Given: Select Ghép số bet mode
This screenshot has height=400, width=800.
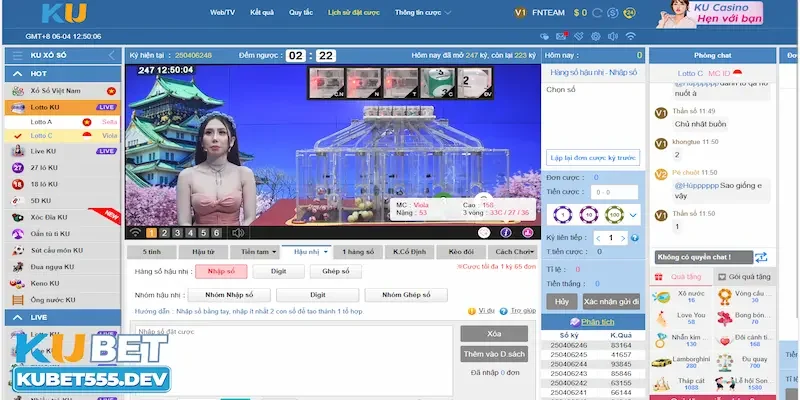Looking at the screenshot, I should (x=336, y=271).
